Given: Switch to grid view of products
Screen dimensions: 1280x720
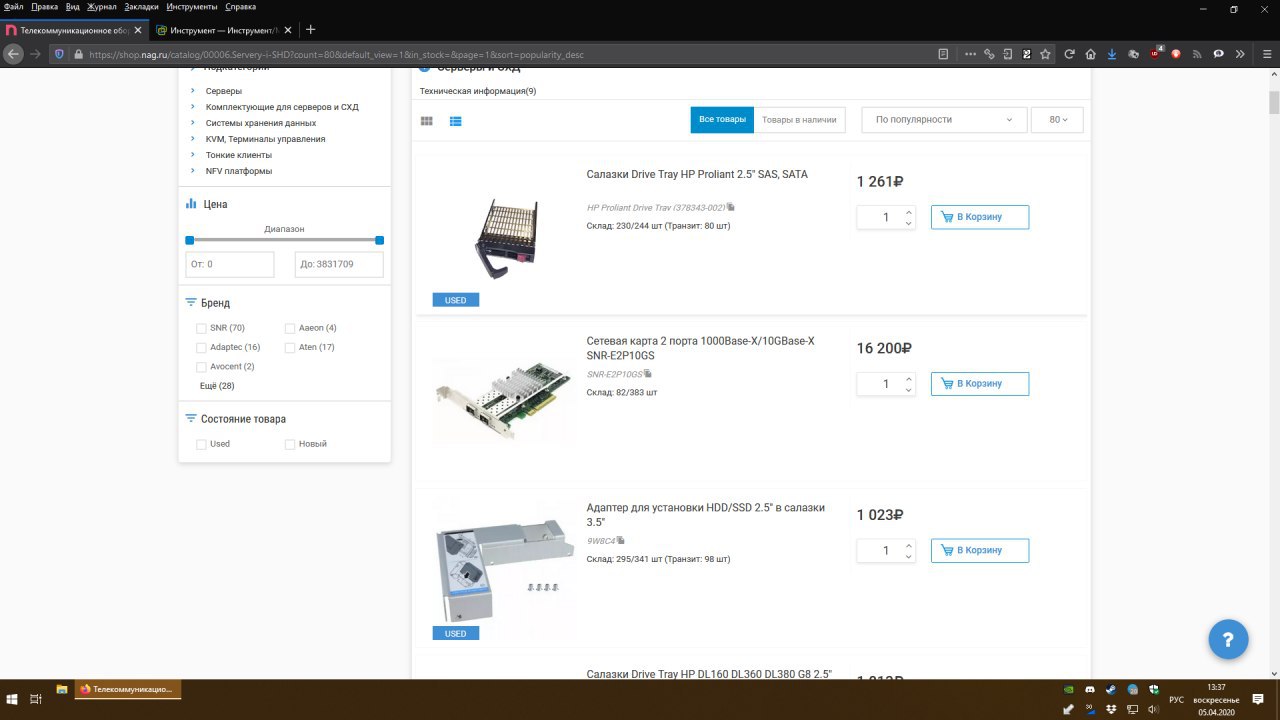Looking at the screenshot, I should pyautogui.click(x=427, y=121).
